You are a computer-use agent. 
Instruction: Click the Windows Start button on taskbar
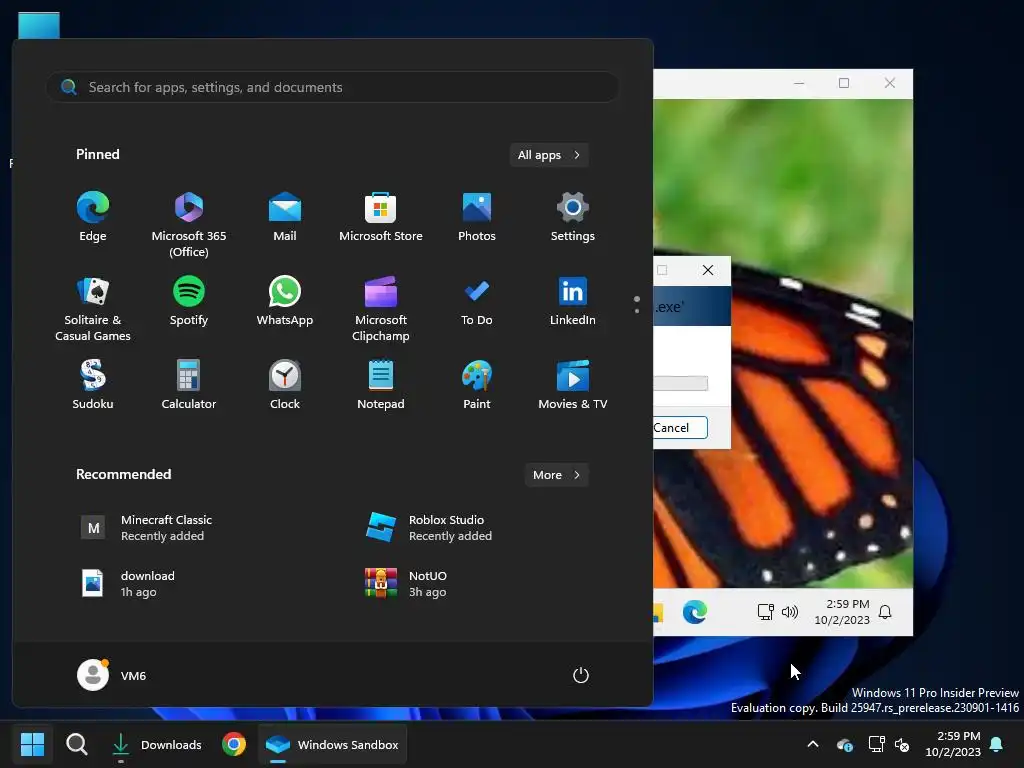[x=32, y=744]
